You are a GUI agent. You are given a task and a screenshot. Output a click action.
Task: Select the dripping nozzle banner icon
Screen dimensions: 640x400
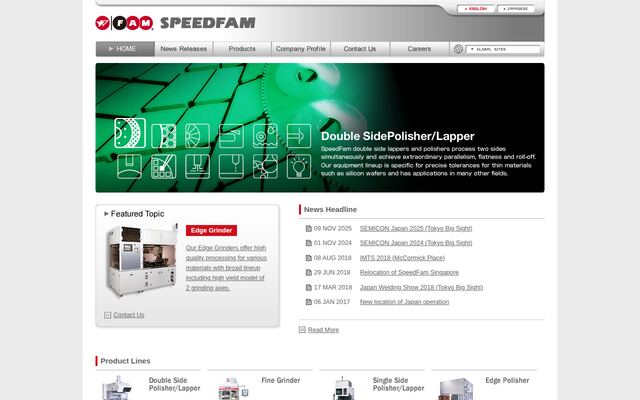pyautogui.click(x=231, y=166)
